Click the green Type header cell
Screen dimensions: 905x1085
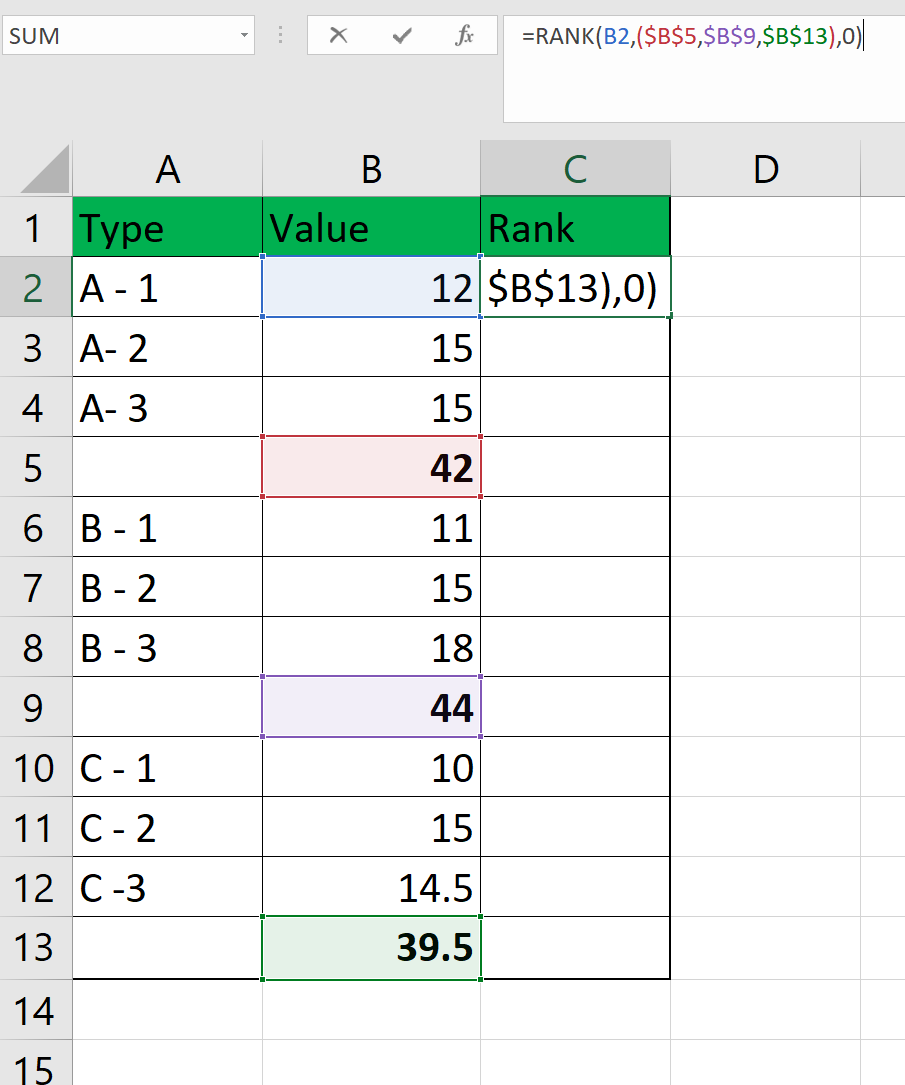pyautogui.click(x=167, y=228)
